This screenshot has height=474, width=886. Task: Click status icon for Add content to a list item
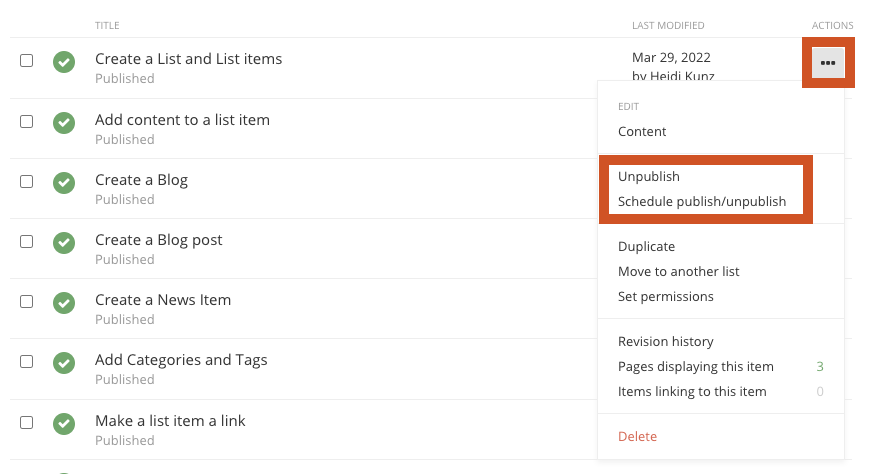pyautogui.click(x=64, y=122)
